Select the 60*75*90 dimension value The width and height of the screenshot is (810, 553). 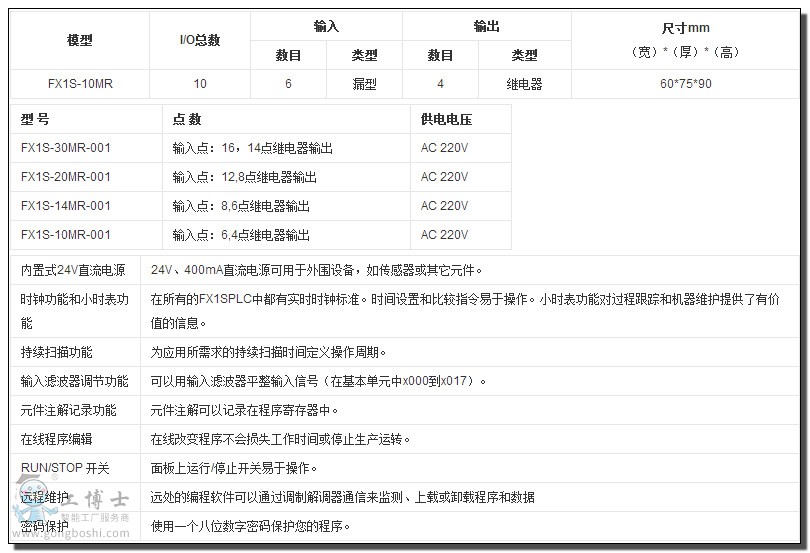pyautogui.click(x=685, y=84)
